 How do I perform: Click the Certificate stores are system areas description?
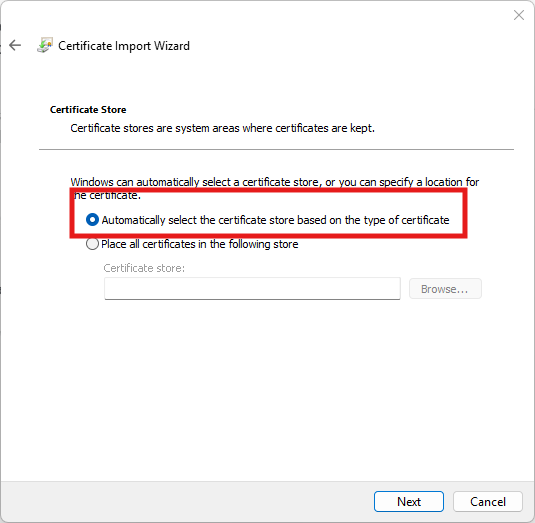click(x=222, y=128)
